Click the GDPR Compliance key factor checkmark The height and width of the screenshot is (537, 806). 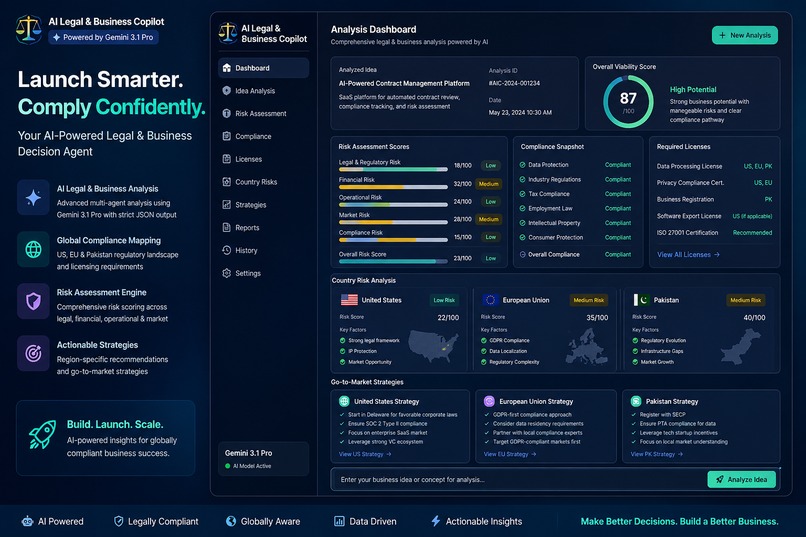[484, 340]
